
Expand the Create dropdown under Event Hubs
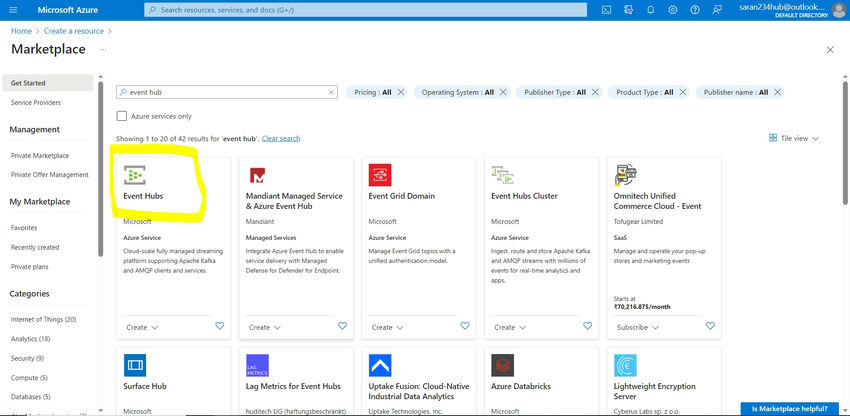coord(140,327)
